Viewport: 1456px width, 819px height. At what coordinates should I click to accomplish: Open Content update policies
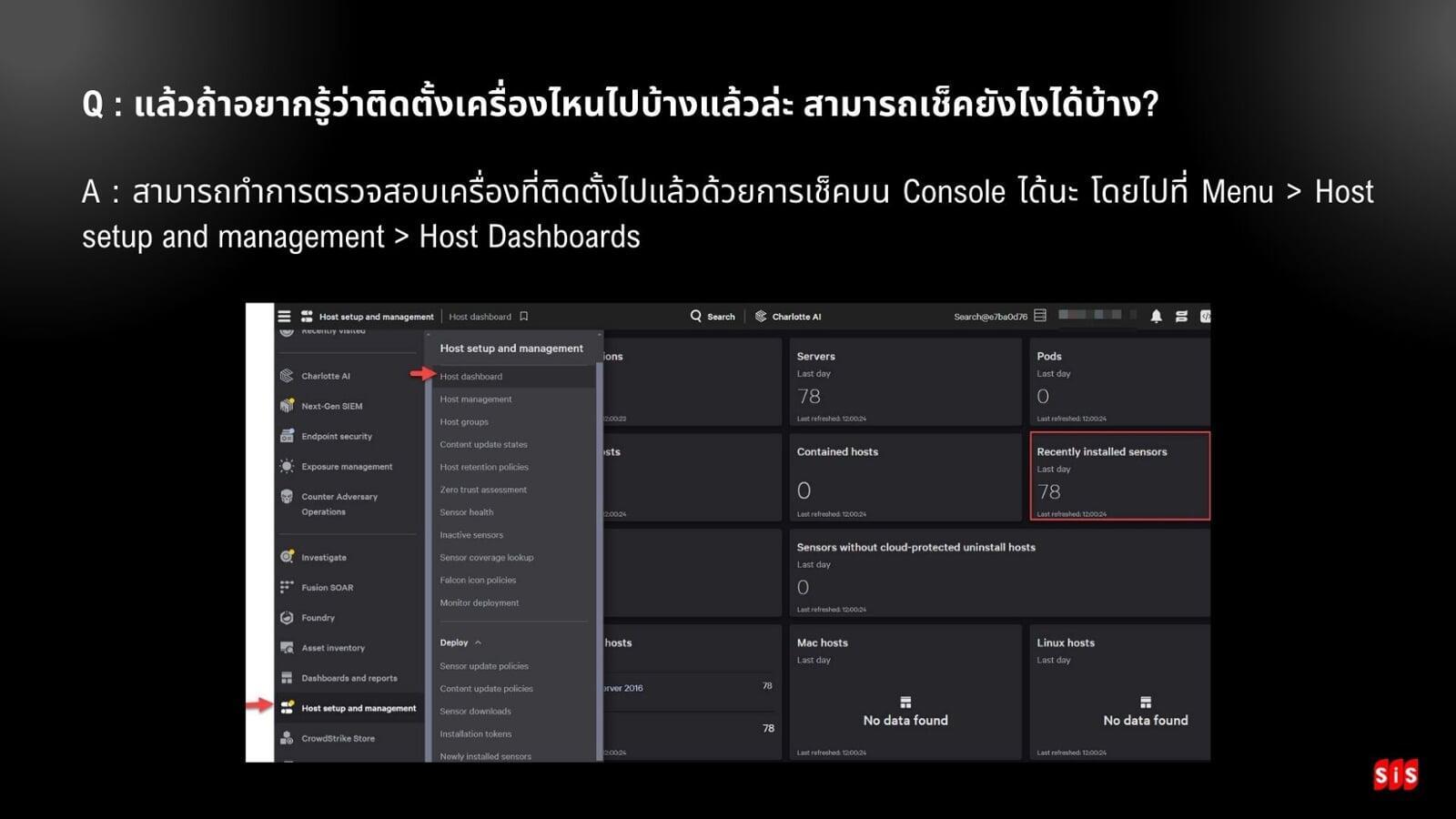[x=487, y=689]
